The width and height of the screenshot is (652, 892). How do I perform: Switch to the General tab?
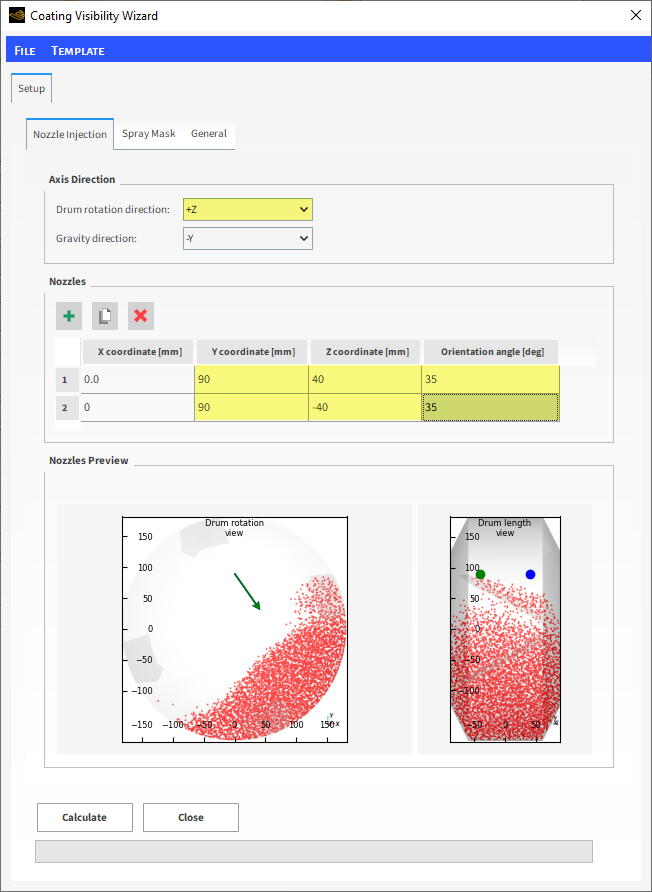tap(209, 134)
